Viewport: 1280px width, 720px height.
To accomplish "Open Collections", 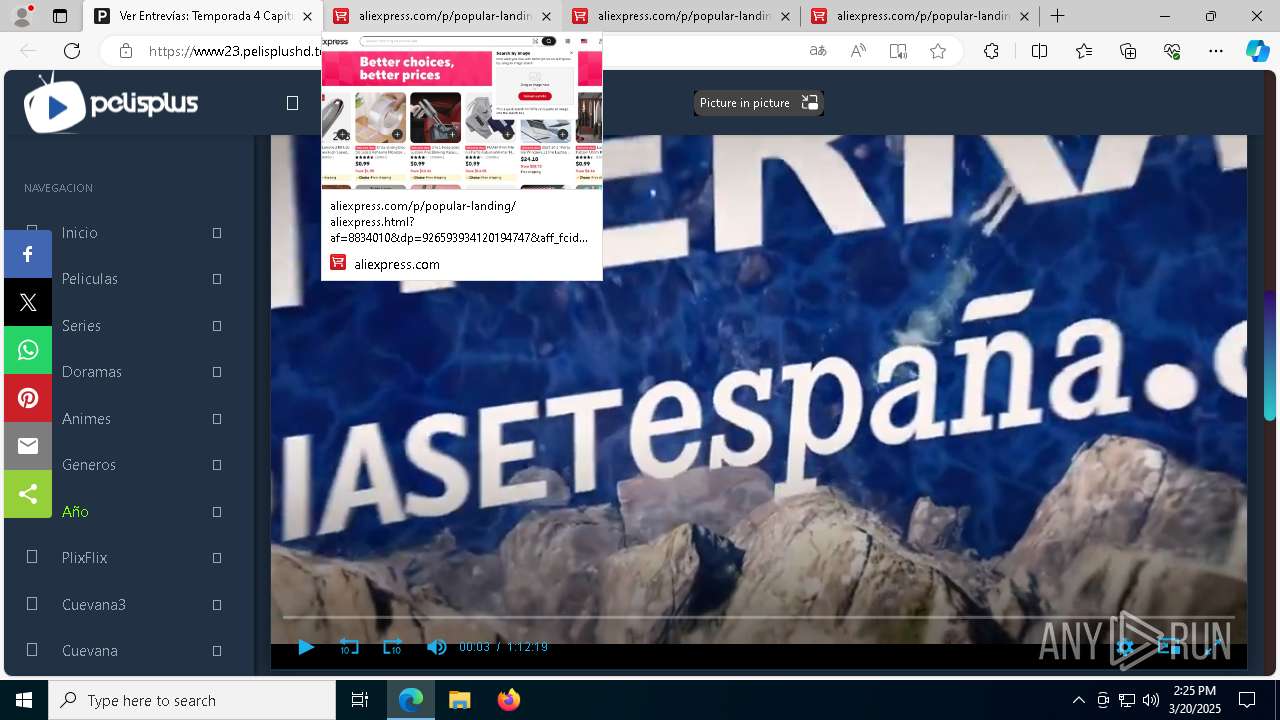I will [1128, 51].
